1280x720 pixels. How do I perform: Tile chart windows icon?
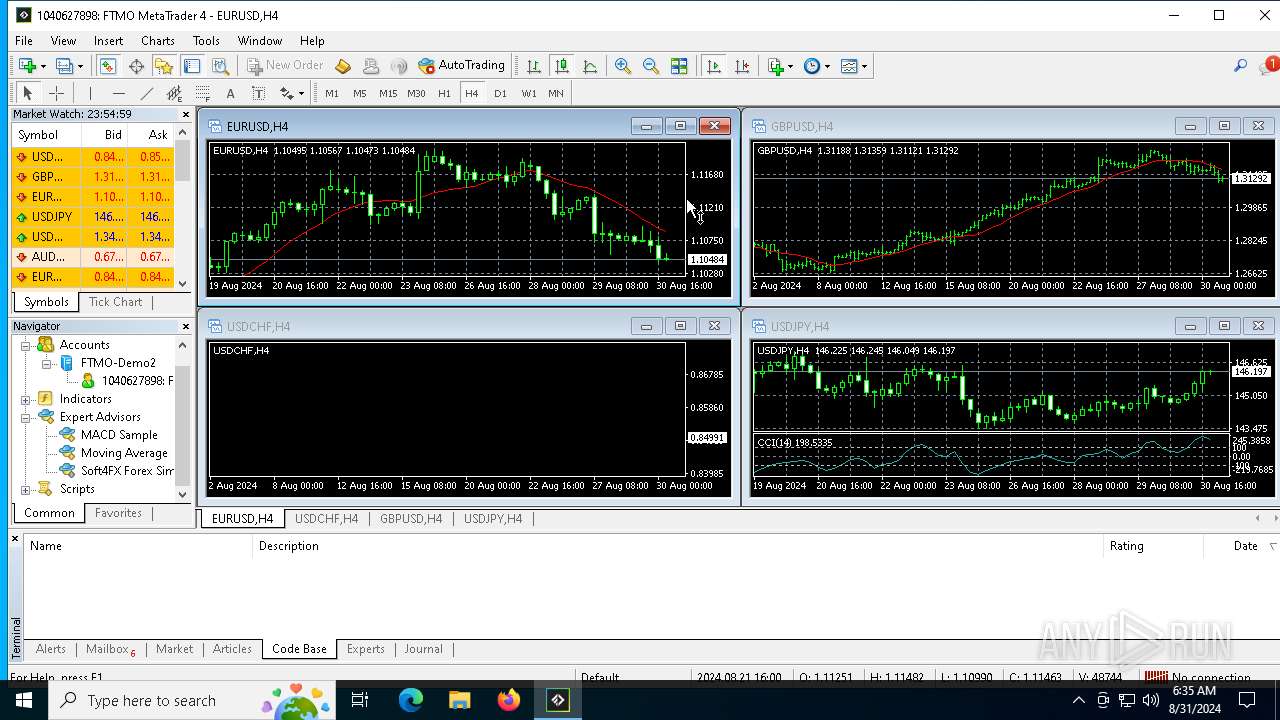(x=679, y=66)
